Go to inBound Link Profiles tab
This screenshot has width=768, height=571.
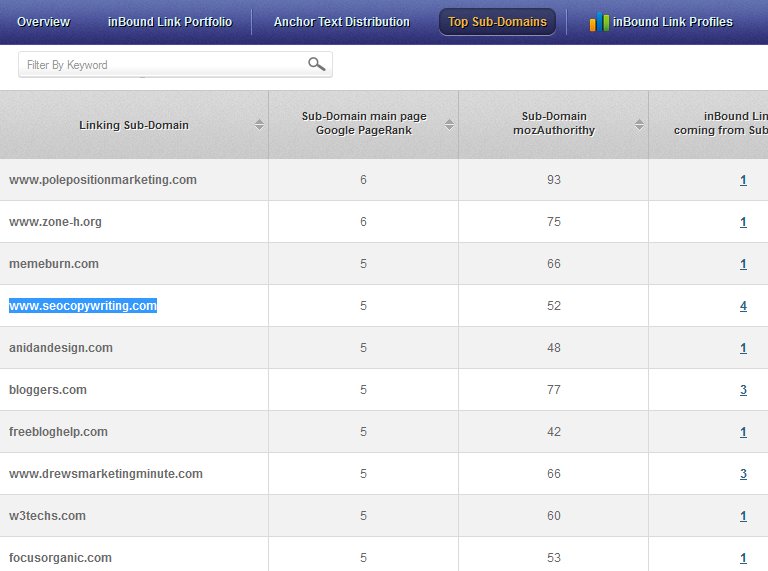tap(672, 22)
